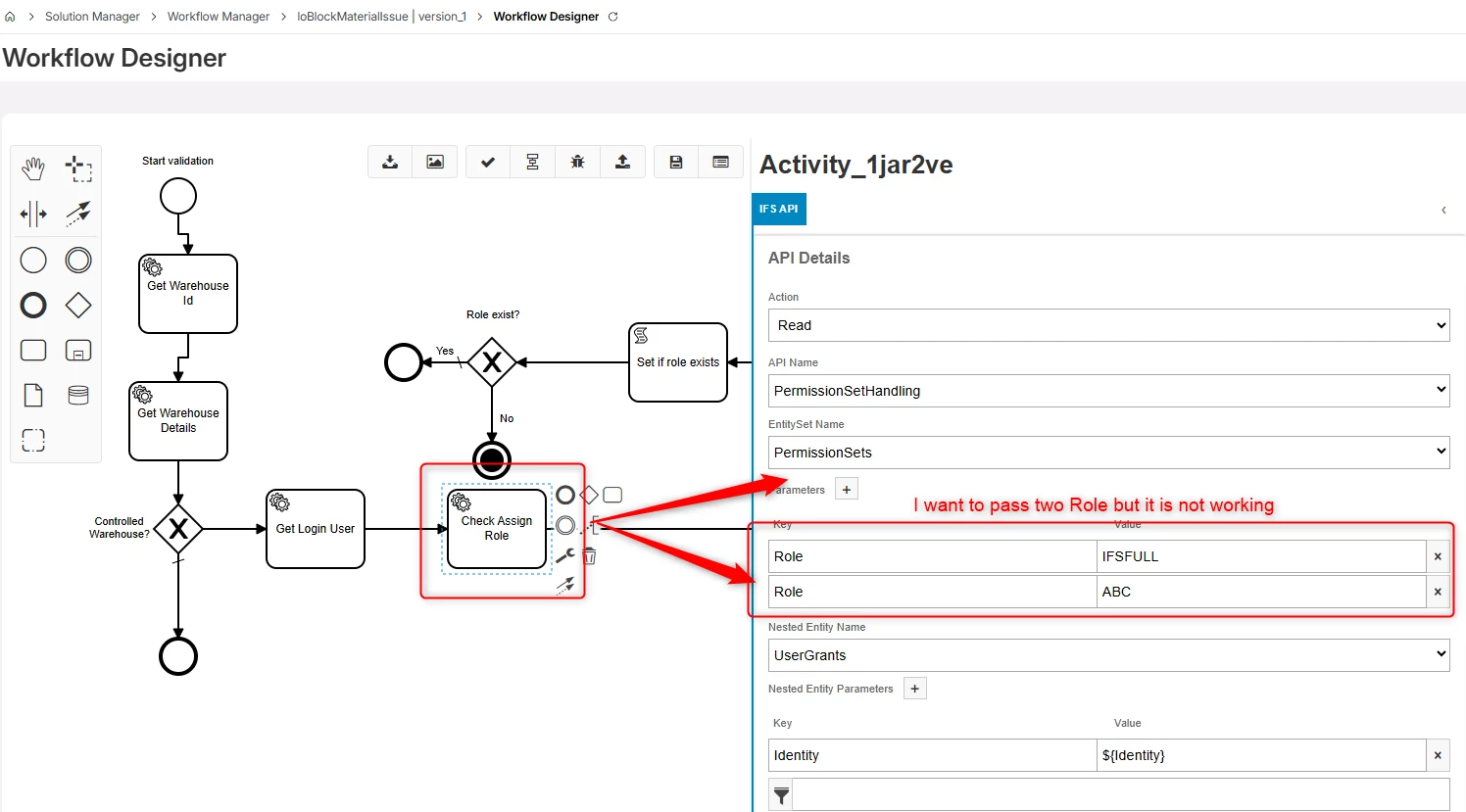
Task: Go to Workflow Manager breadcrumb
Action: click(x=219, y=17)
